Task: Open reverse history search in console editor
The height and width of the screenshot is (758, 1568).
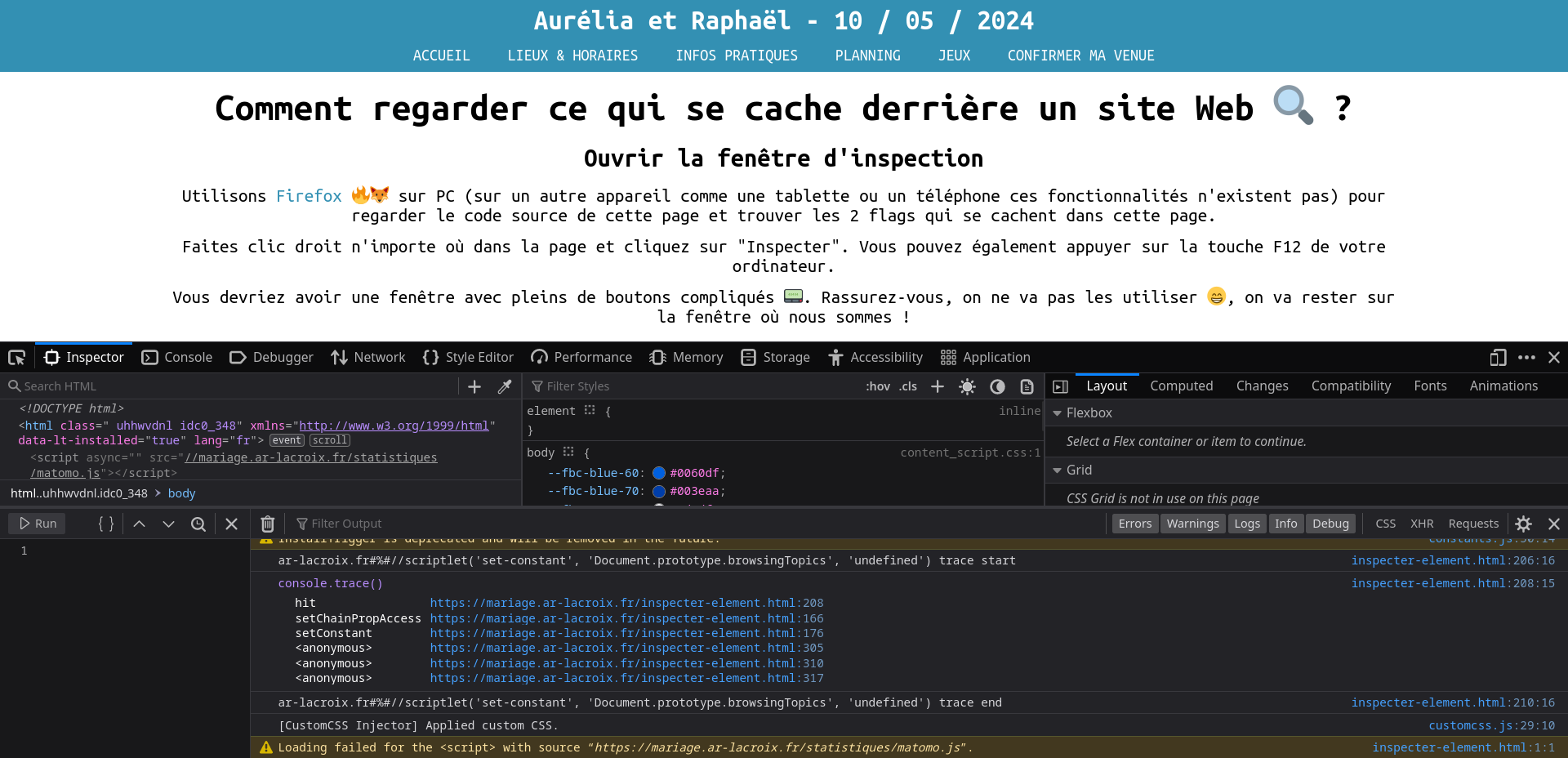Action: (x=198, y=524)
